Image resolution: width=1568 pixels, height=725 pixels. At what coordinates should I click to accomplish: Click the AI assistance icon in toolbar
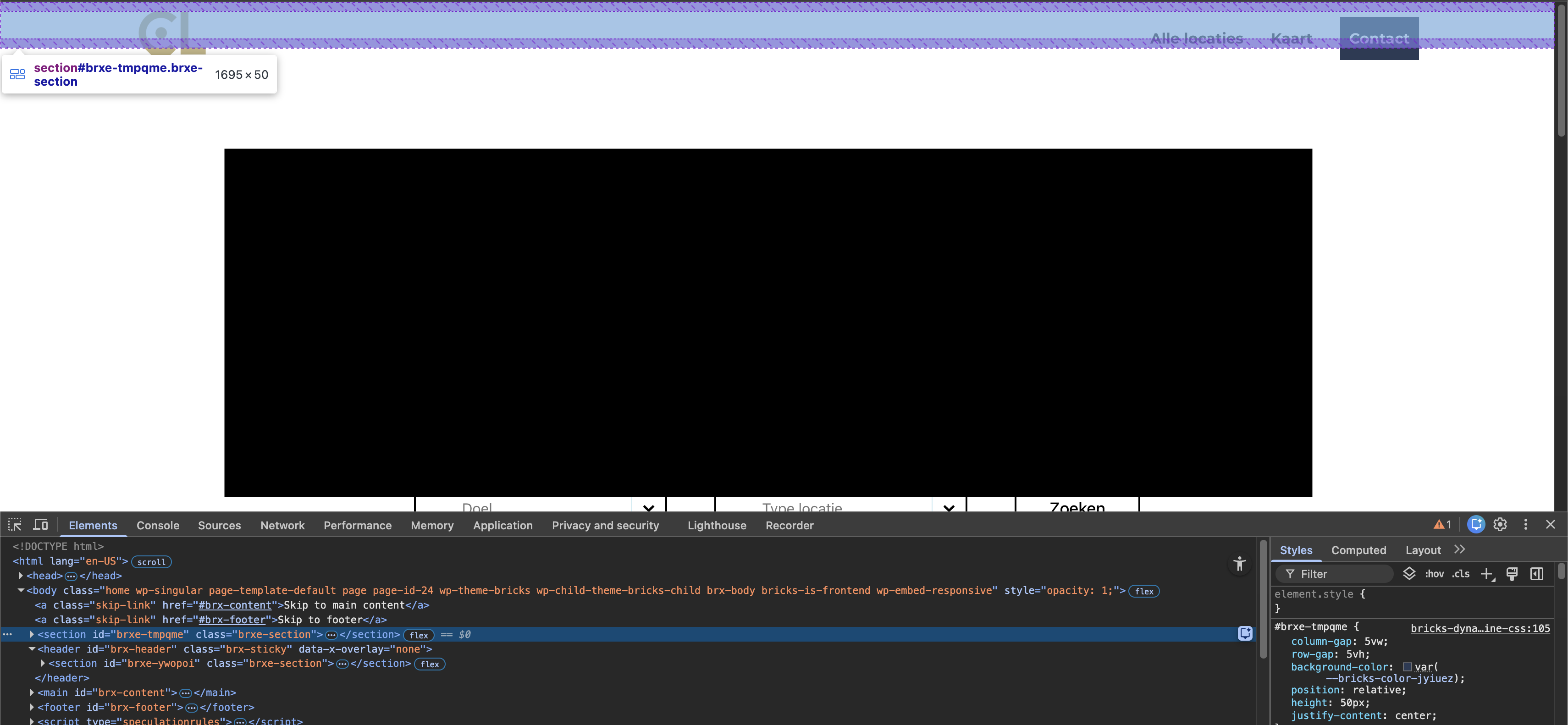(x=1475, y=524)
